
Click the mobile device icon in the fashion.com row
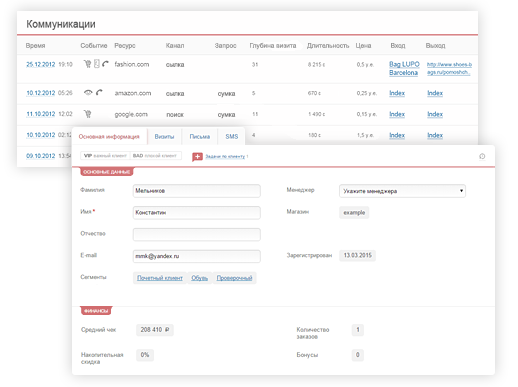(x=97, y=63)
